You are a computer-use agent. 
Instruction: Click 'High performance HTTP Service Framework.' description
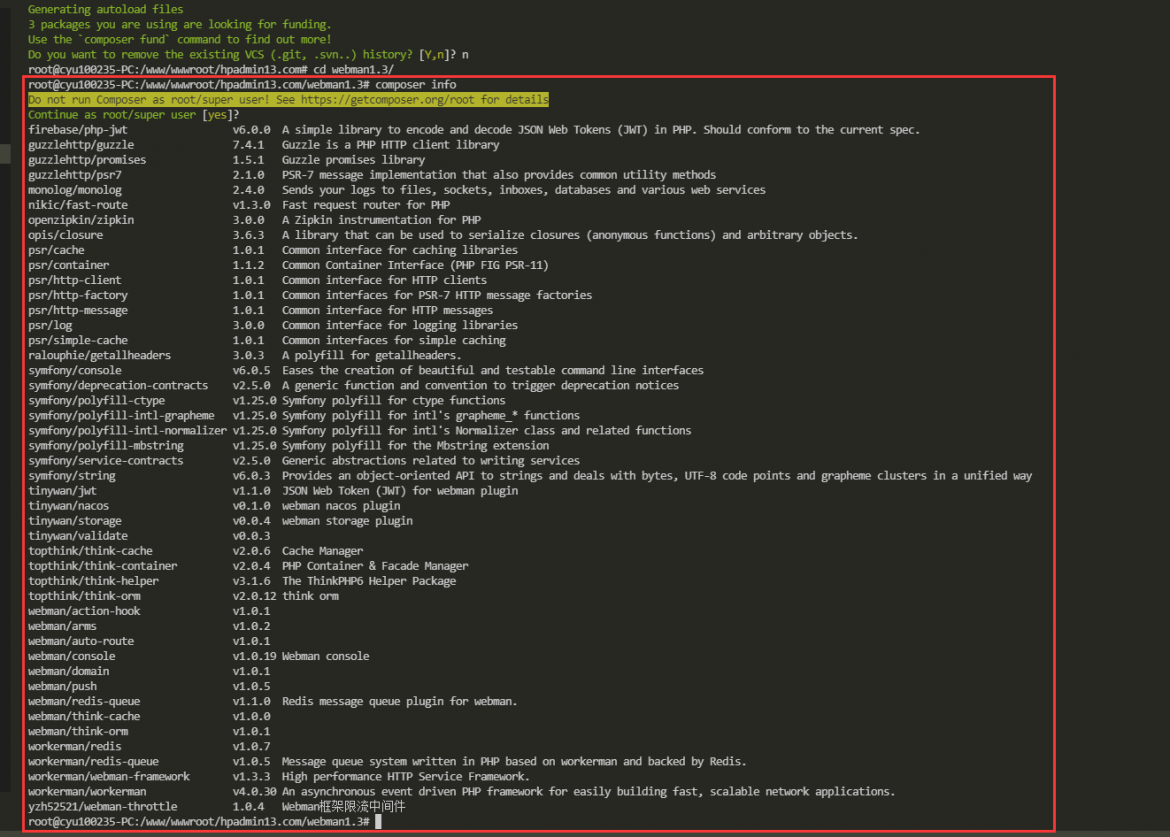(x=406, y=777)
